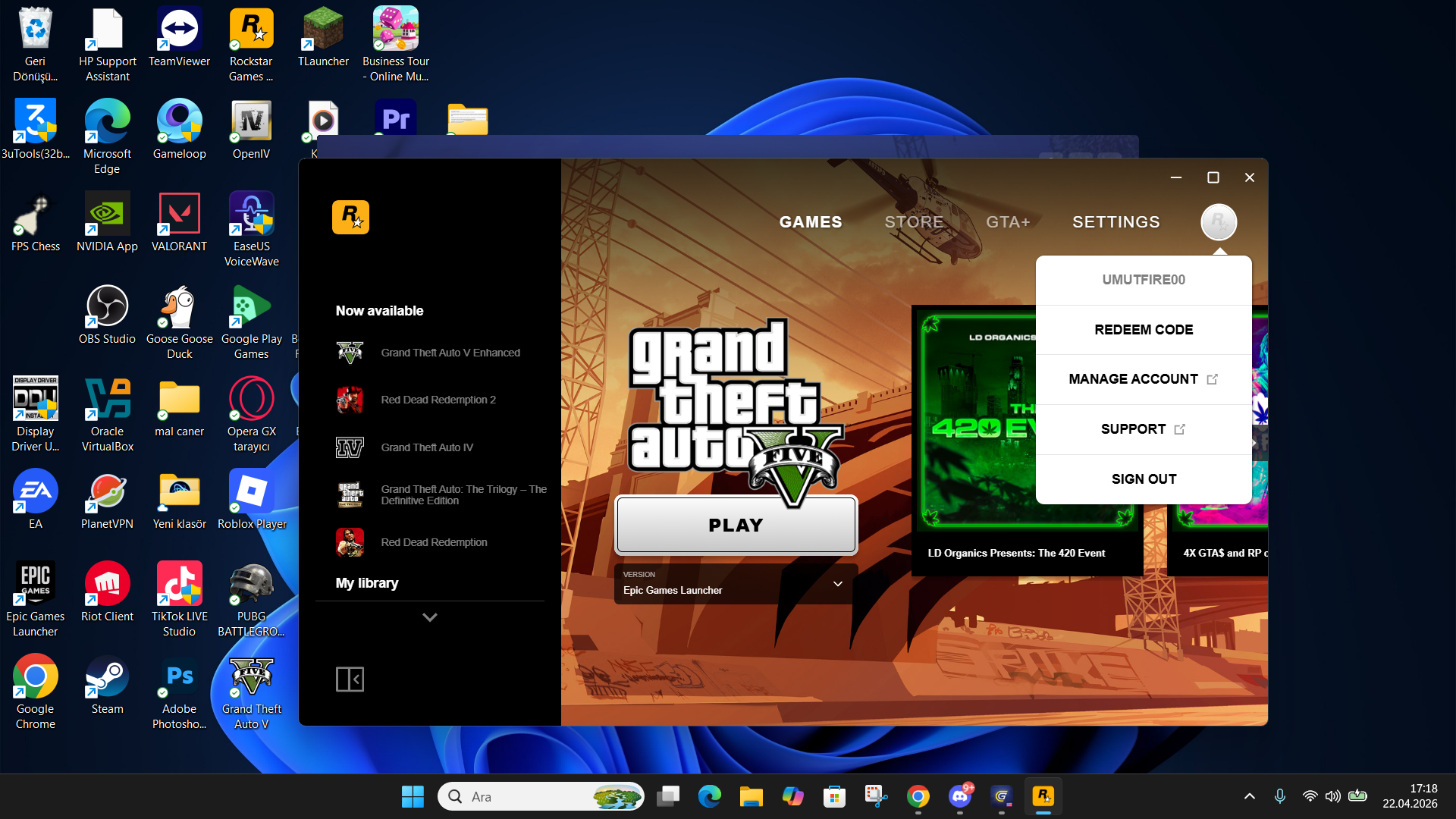Launch VALORANT desktop shortcut

179,222
